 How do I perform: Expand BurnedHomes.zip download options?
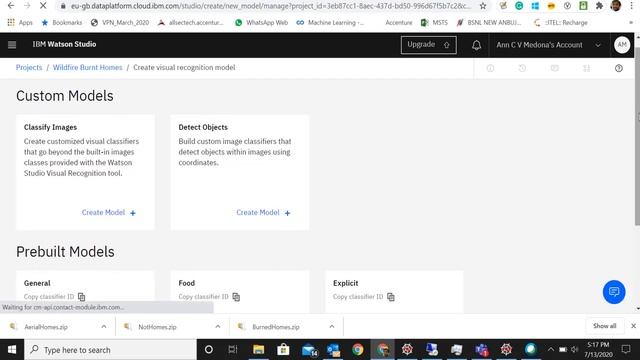click(331, 327)
